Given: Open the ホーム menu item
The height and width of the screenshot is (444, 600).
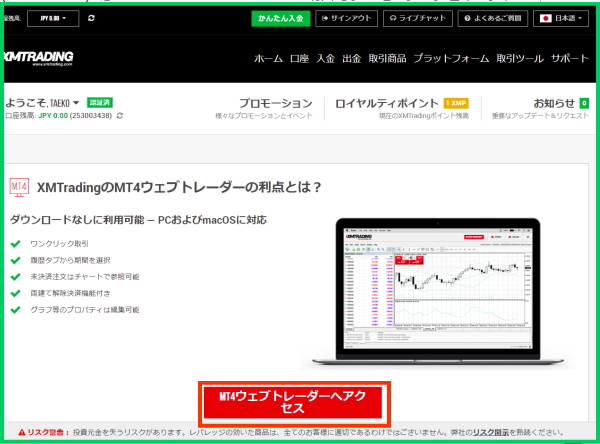Looking at the screenshot, I should (268, 58).
